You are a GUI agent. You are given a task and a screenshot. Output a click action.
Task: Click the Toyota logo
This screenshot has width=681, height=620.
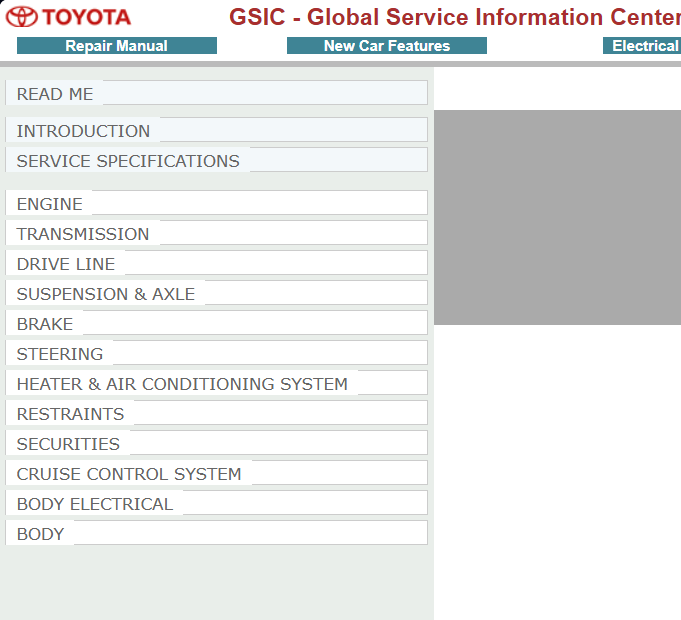[68, 17]
